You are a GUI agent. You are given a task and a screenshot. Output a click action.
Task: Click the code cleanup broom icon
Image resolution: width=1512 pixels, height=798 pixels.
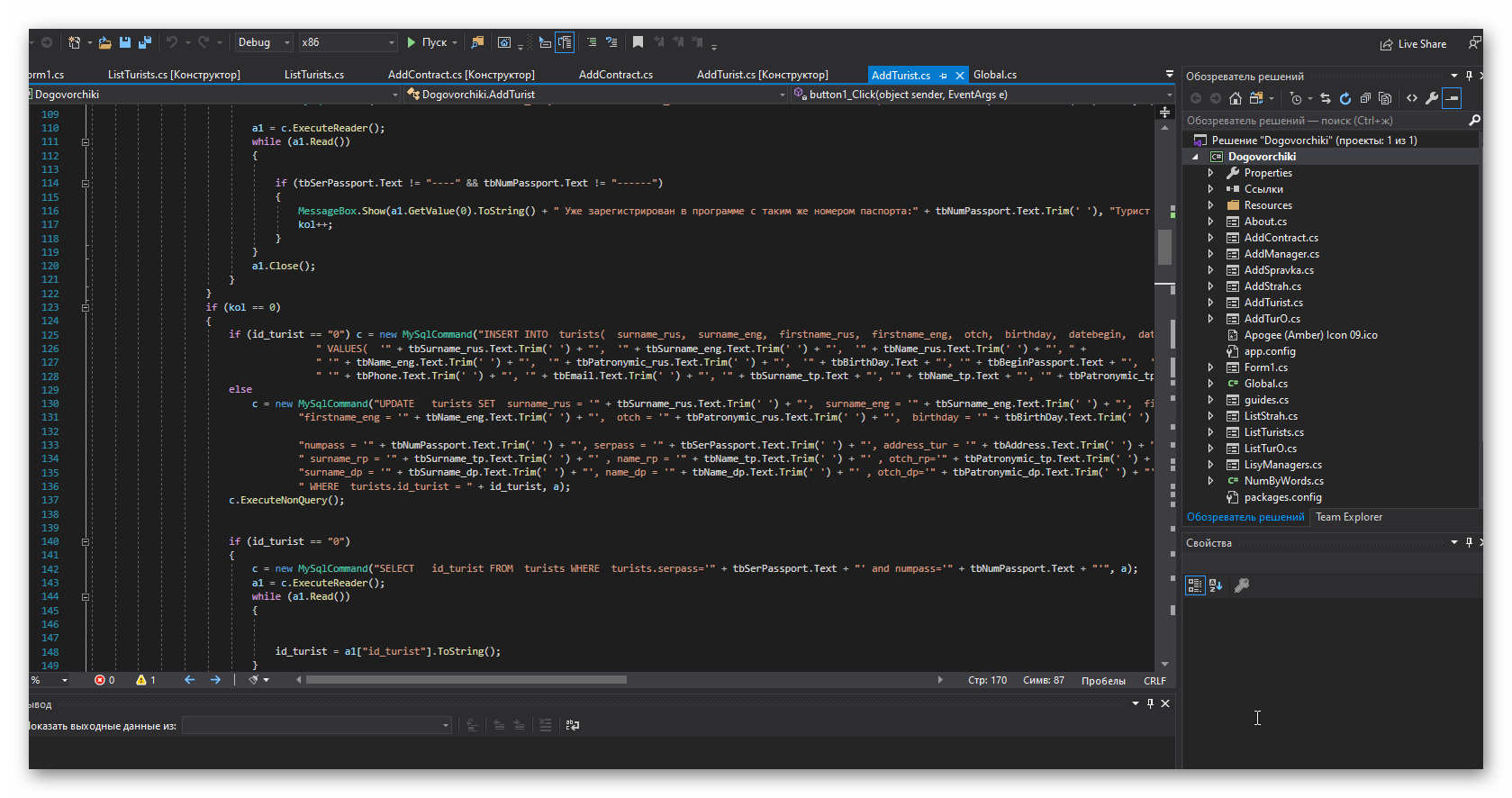(x=254, y=680)
